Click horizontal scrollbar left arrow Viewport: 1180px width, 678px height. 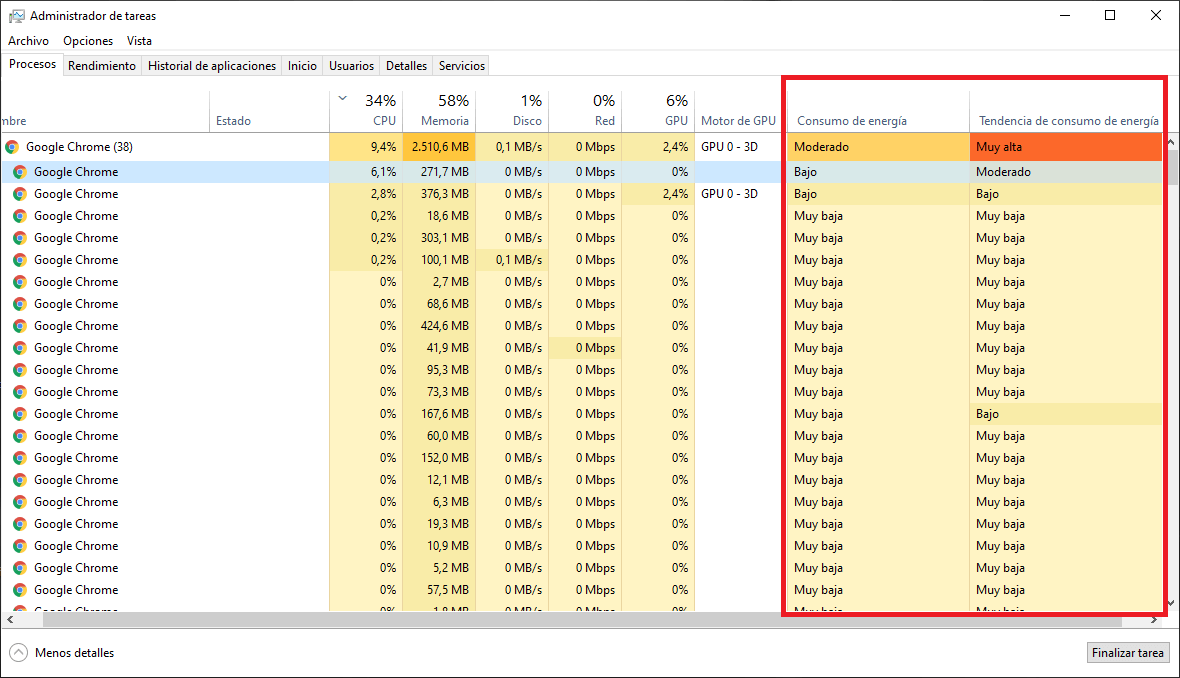(x=10, y=620)
